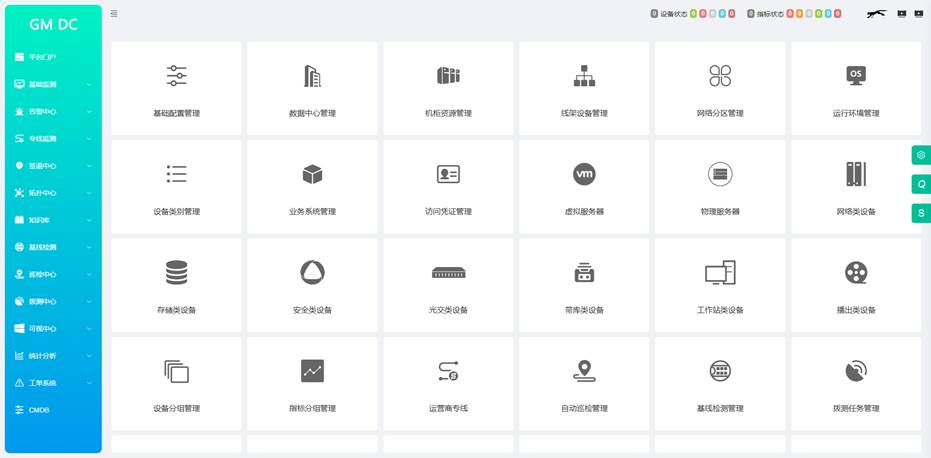Screen dimensions: 931x458
Task: Open the 工作站类设备 computer card
Action: (720, 286)
